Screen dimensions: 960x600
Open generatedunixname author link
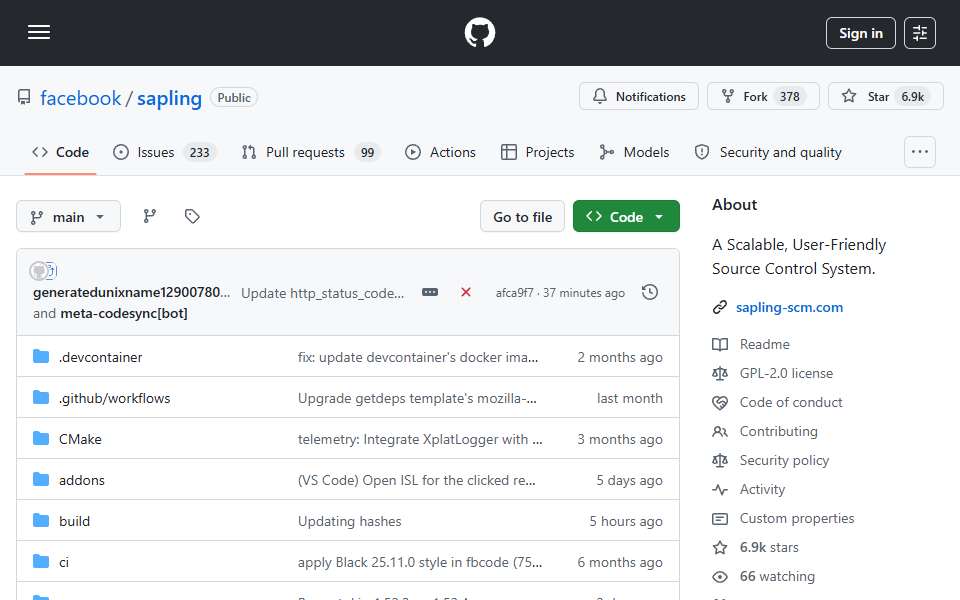[x=132, y=292]
